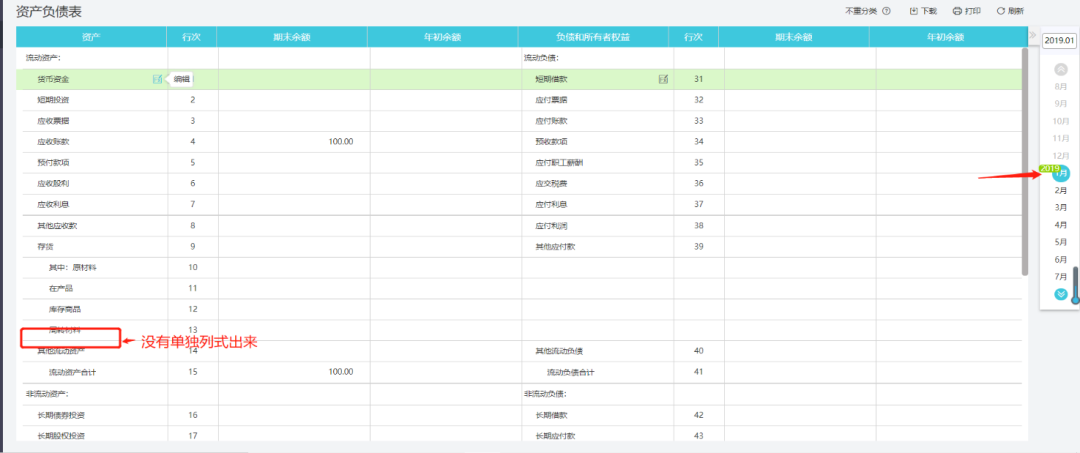1080x453 pixels.
Task: Click the 存货 row label
Action: (x=45, y=246)
